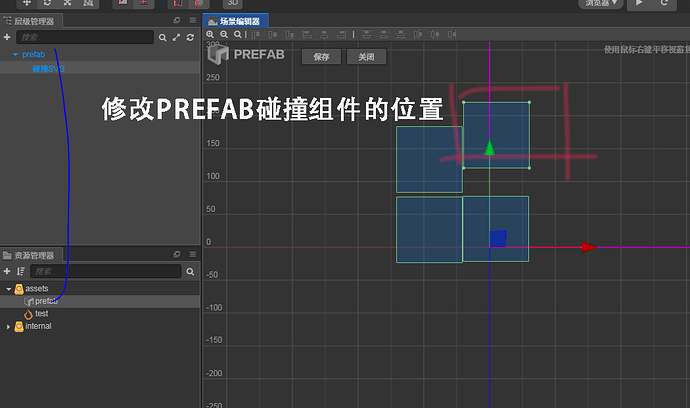Click the sort icon in assets panel

(x=21, y=272)
